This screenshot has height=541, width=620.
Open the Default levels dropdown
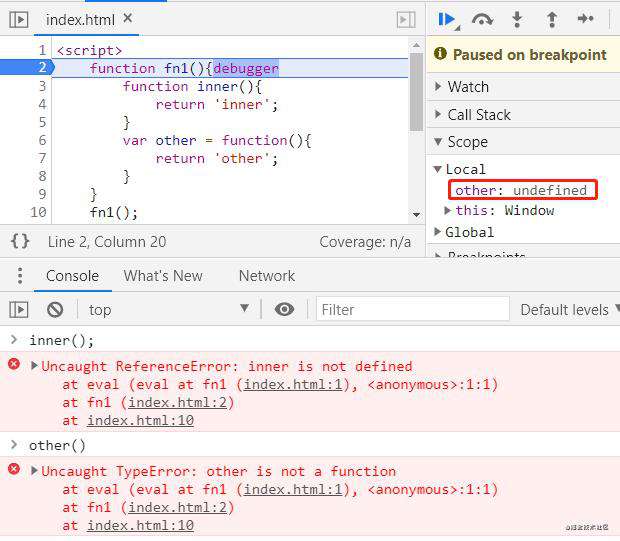tap(569, 310)
